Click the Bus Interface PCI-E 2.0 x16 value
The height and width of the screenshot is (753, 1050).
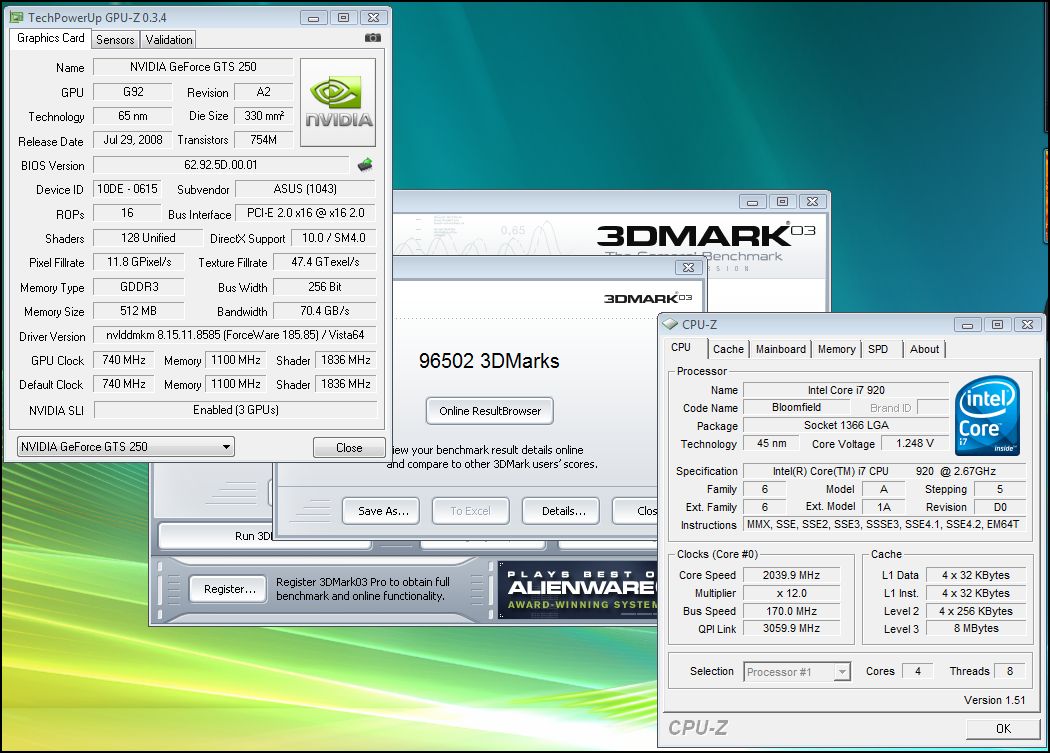[305, 213]
